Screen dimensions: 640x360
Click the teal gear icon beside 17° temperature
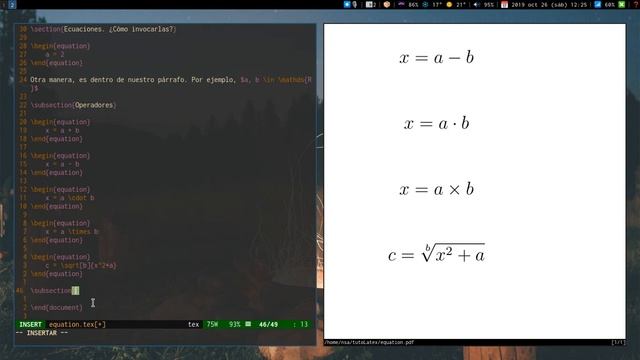tap(425, 4)
